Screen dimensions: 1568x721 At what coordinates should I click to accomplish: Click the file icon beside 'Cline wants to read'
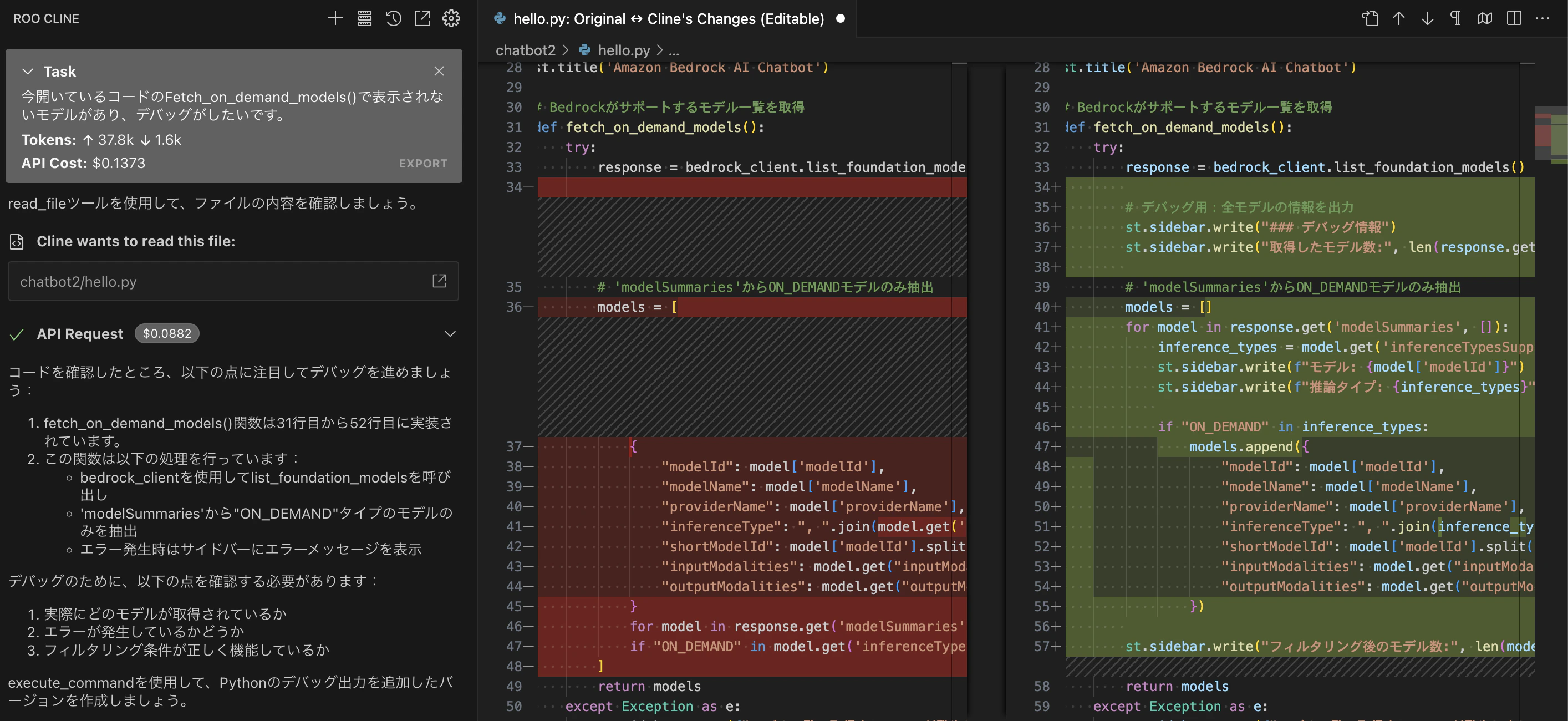[x=17, y=242]
